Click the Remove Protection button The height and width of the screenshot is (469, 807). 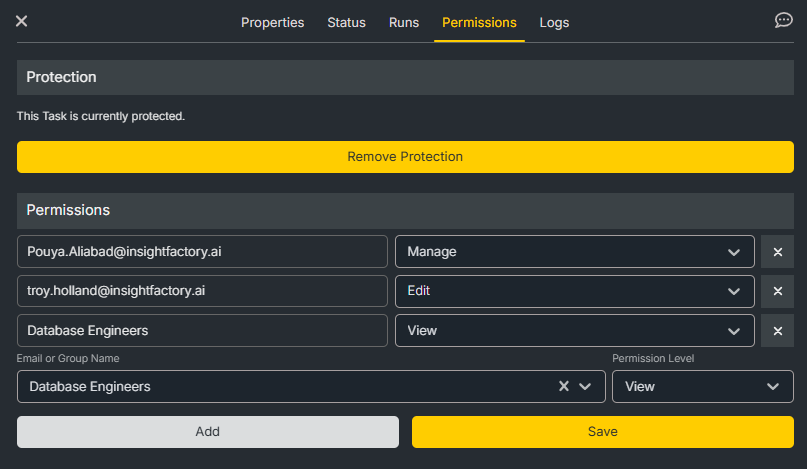click(405, 157)
